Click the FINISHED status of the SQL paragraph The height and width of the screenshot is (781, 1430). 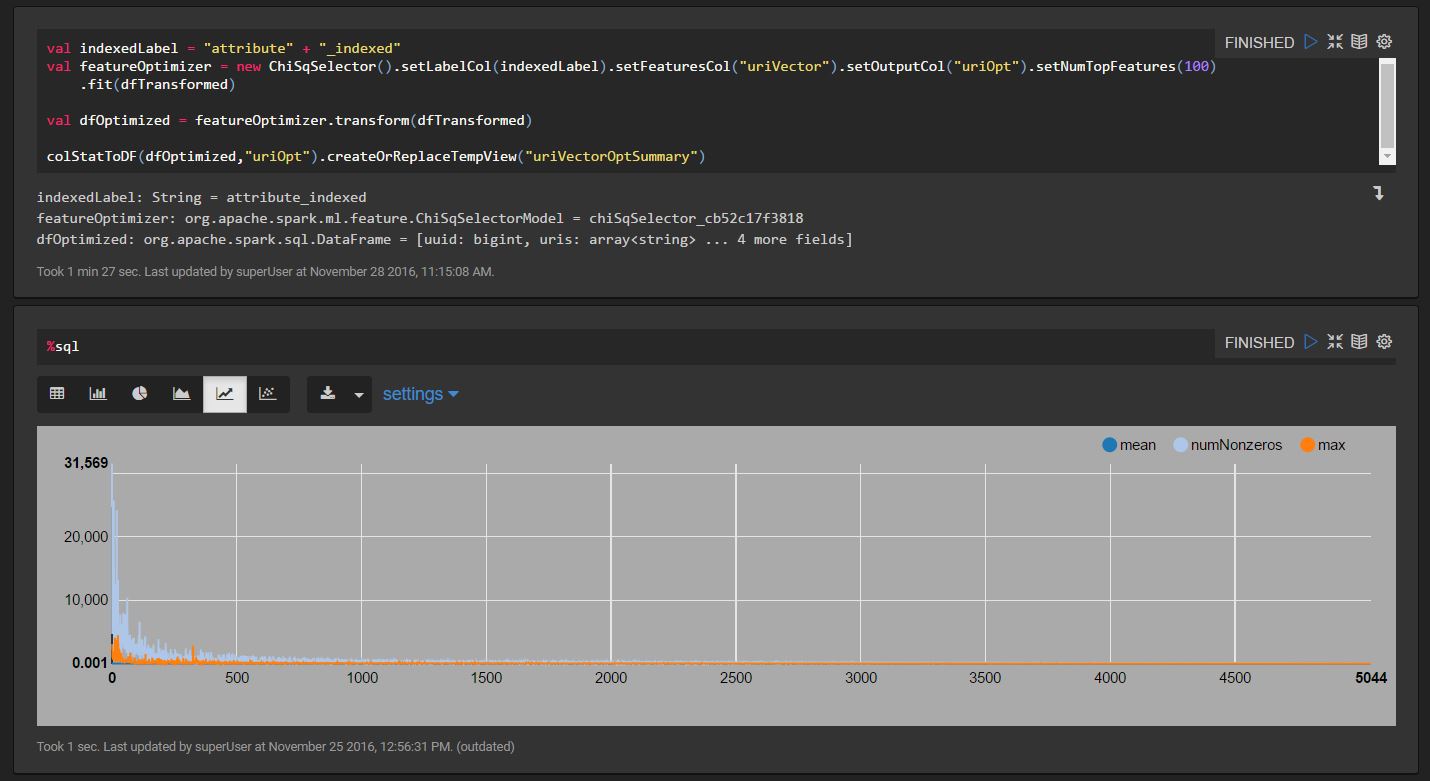point(1258,341)
